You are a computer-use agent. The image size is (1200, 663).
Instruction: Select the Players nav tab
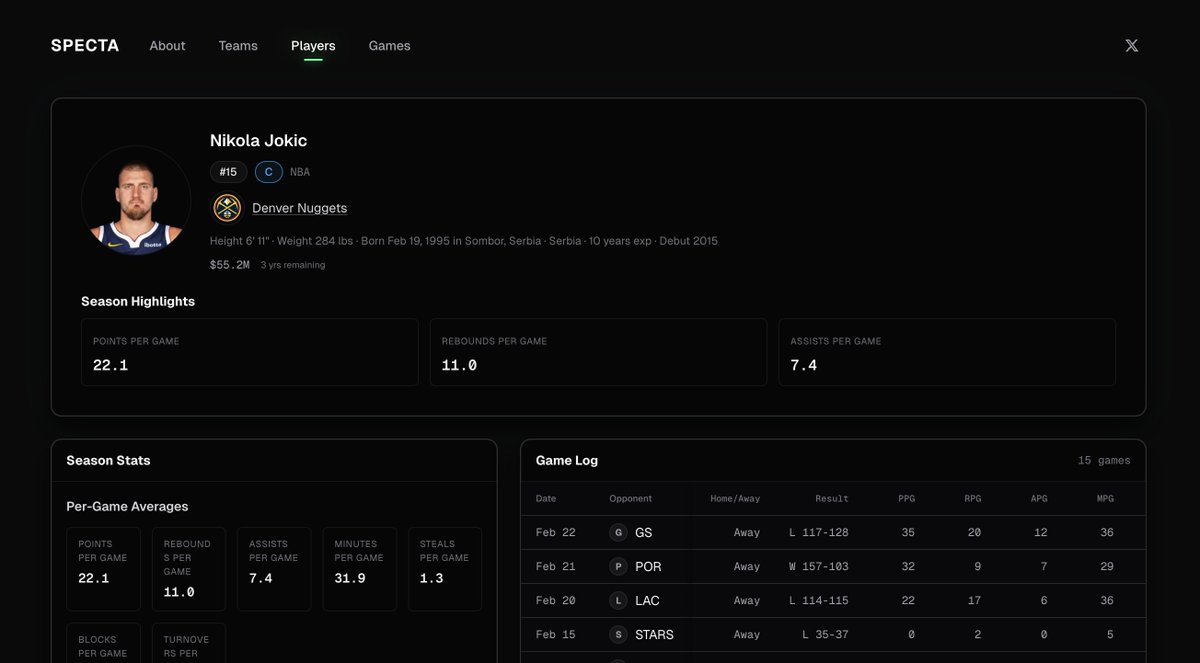[313, 45]
